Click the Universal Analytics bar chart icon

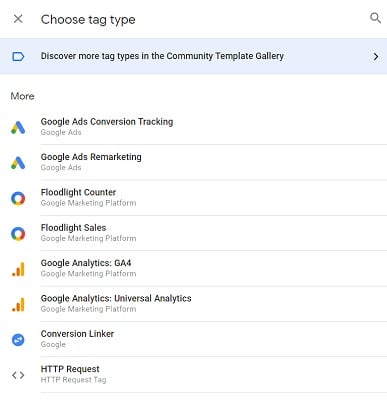coord(18,305)
